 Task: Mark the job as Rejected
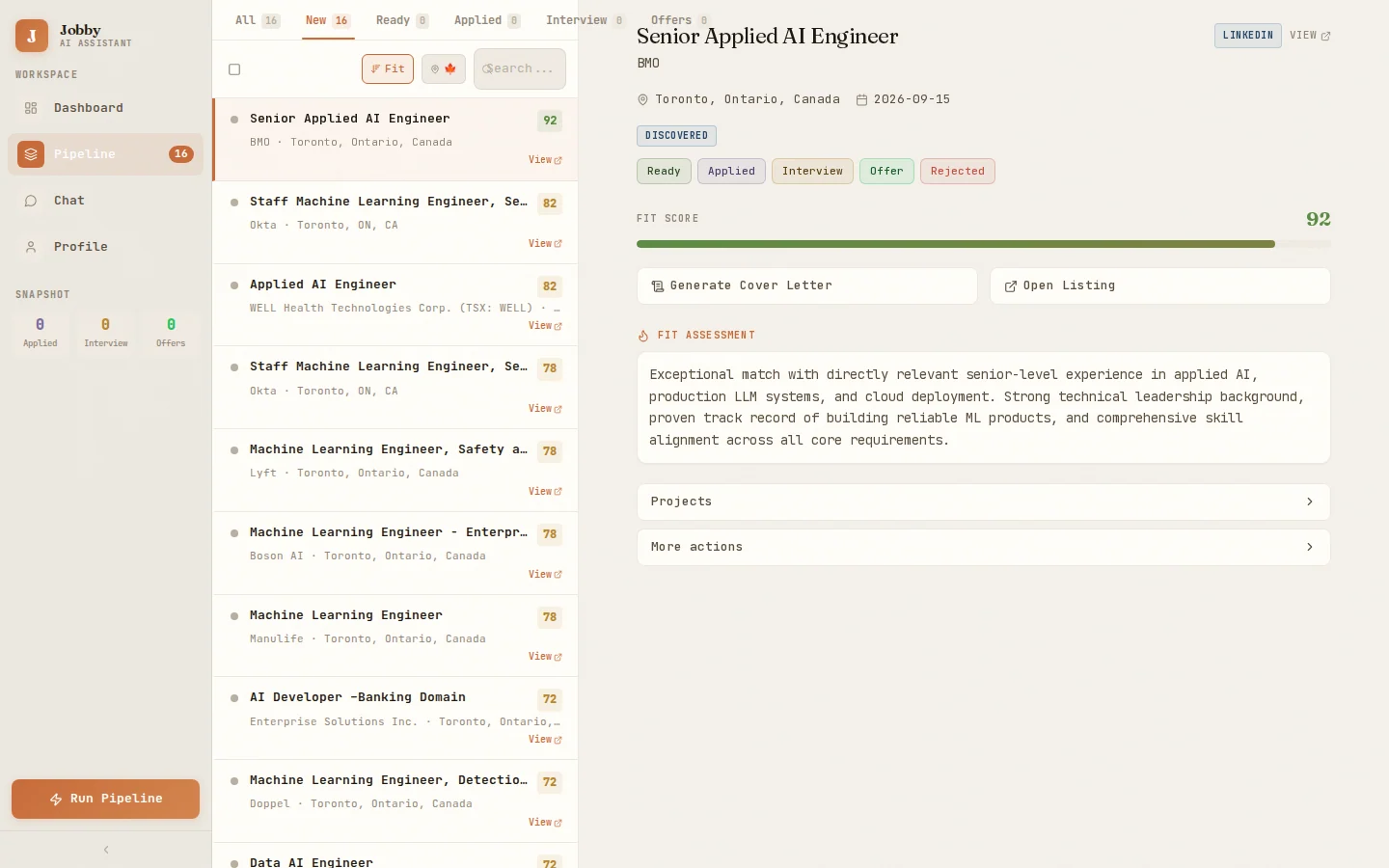click(x=958, y=172)
